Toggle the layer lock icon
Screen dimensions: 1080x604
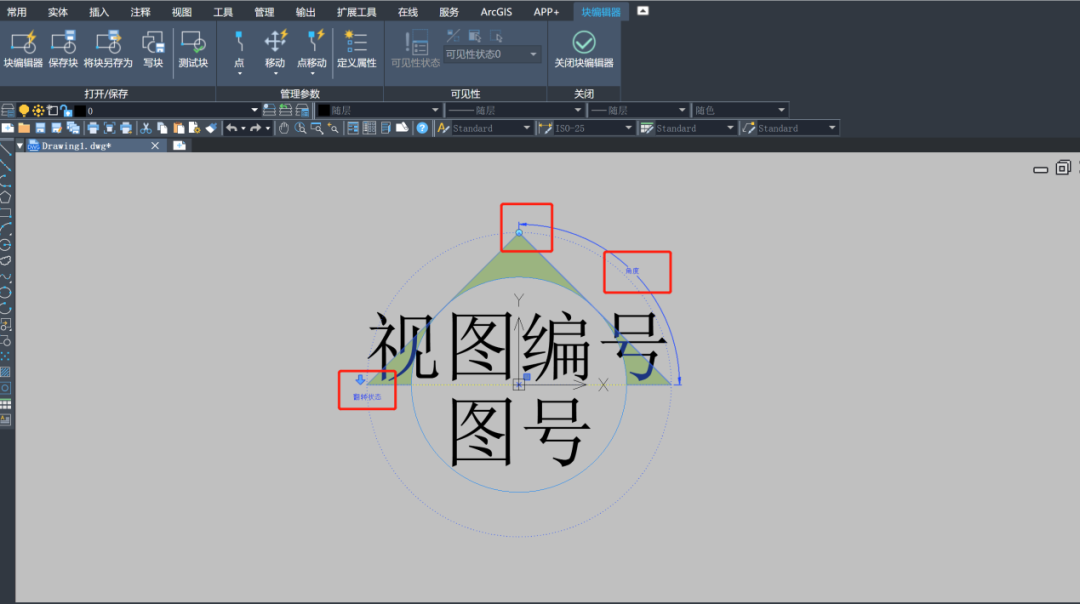[x=65, y=109]
